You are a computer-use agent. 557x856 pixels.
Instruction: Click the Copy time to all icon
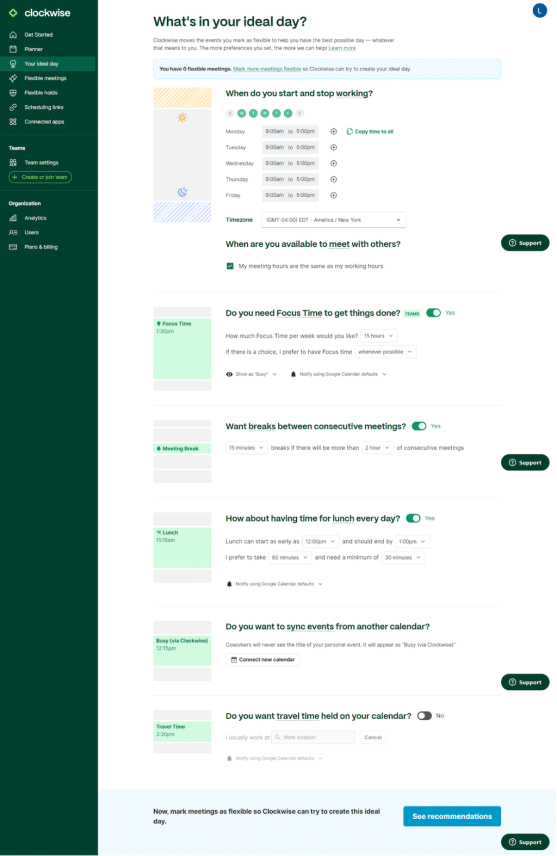pos(349,132)
